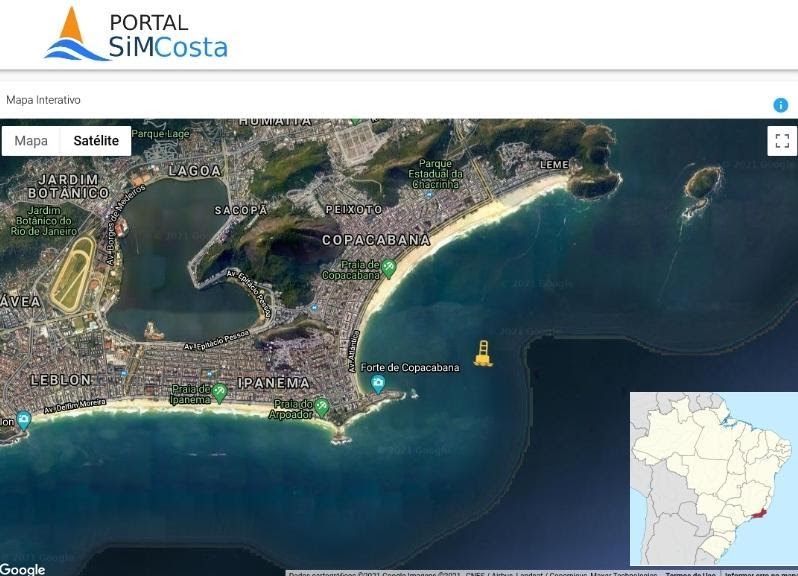Click the Parque Estadual da Chacrinha label
Screen dimensions: 798x576
tap(436, 174)
